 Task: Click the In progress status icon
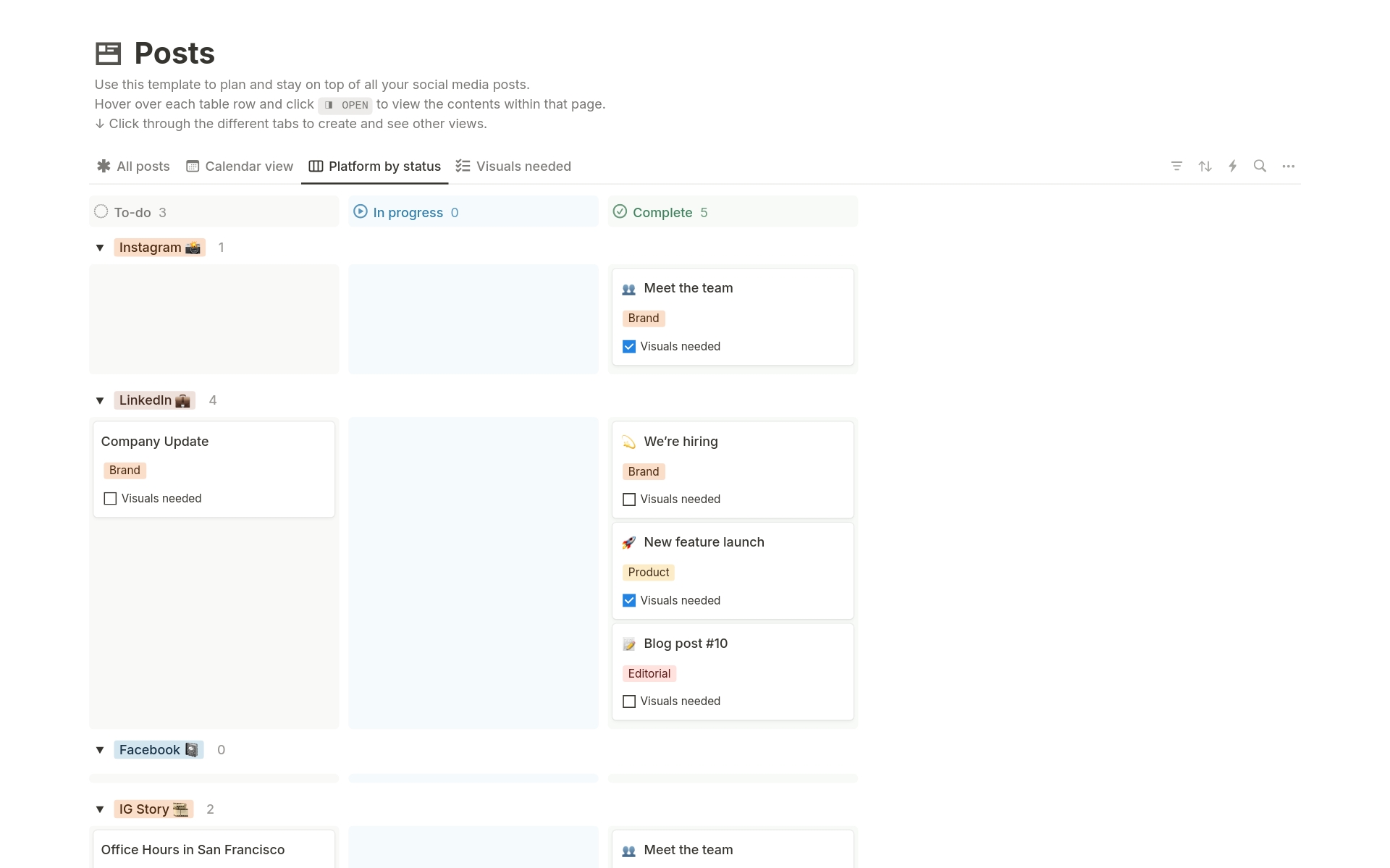tap(360, 211)
